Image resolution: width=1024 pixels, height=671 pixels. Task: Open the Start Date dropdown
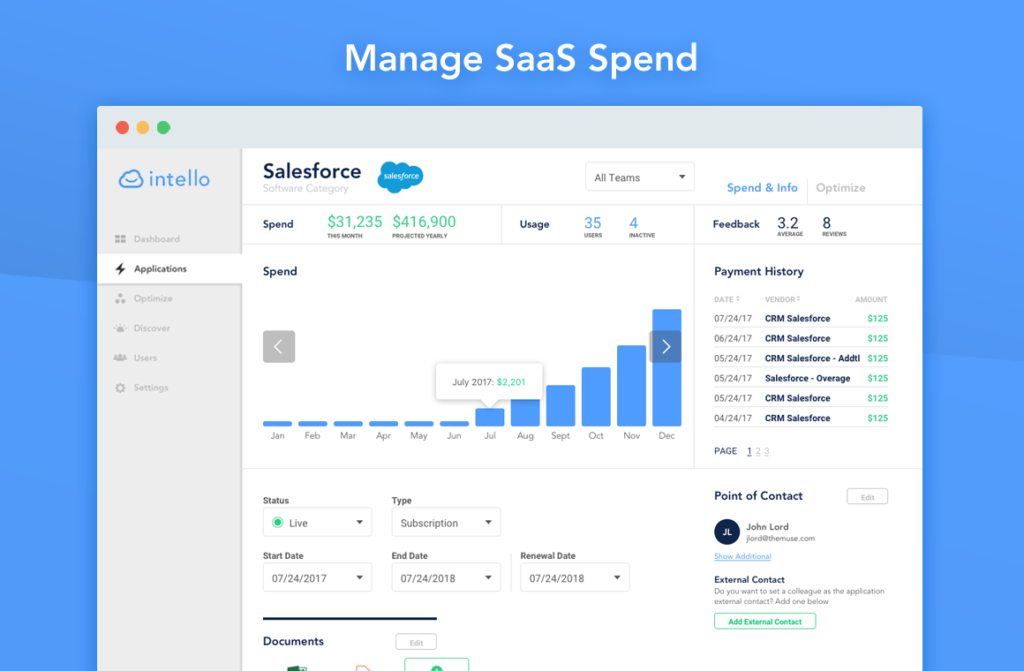point(317,578)
